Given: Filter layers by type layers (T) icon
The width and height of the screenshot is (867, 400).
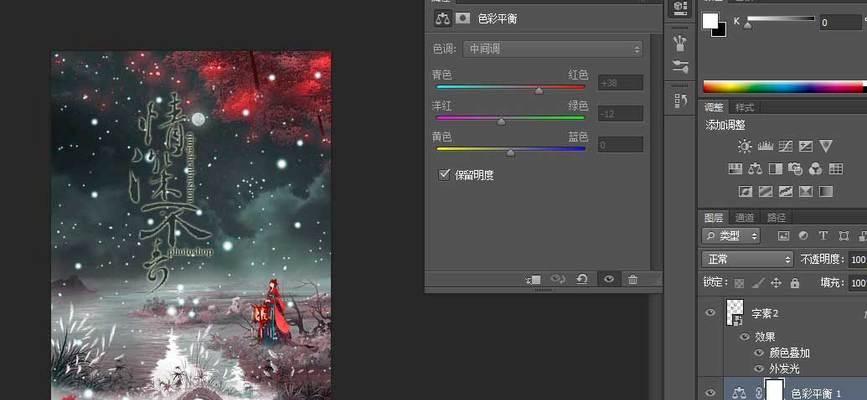Looking at the screenshot, I should 823,236.
